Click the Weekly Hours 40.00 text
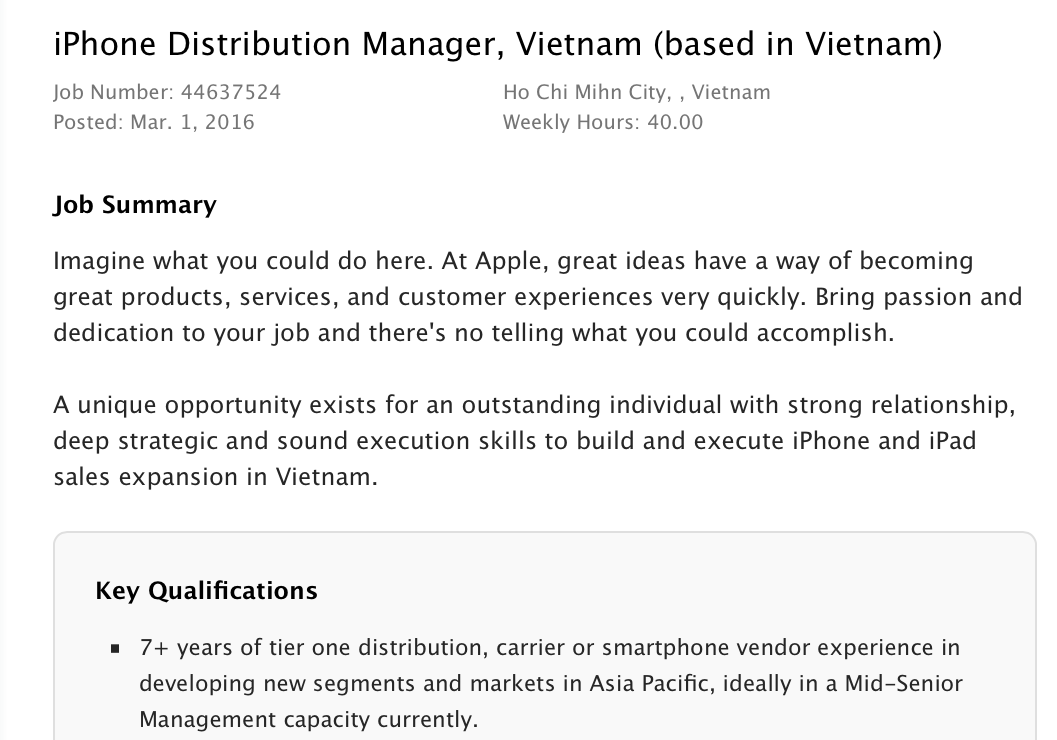 click(x=602, y=122)
